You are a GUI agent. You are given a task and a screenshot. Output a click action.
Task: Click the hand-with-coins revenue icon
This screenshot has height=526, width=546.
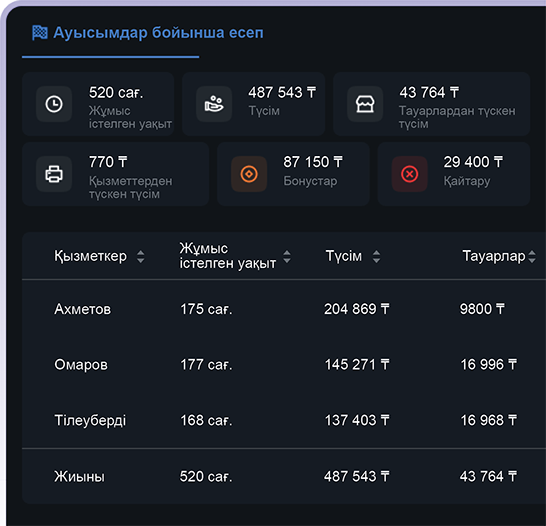pyautogui.click(x=214, y=104)
